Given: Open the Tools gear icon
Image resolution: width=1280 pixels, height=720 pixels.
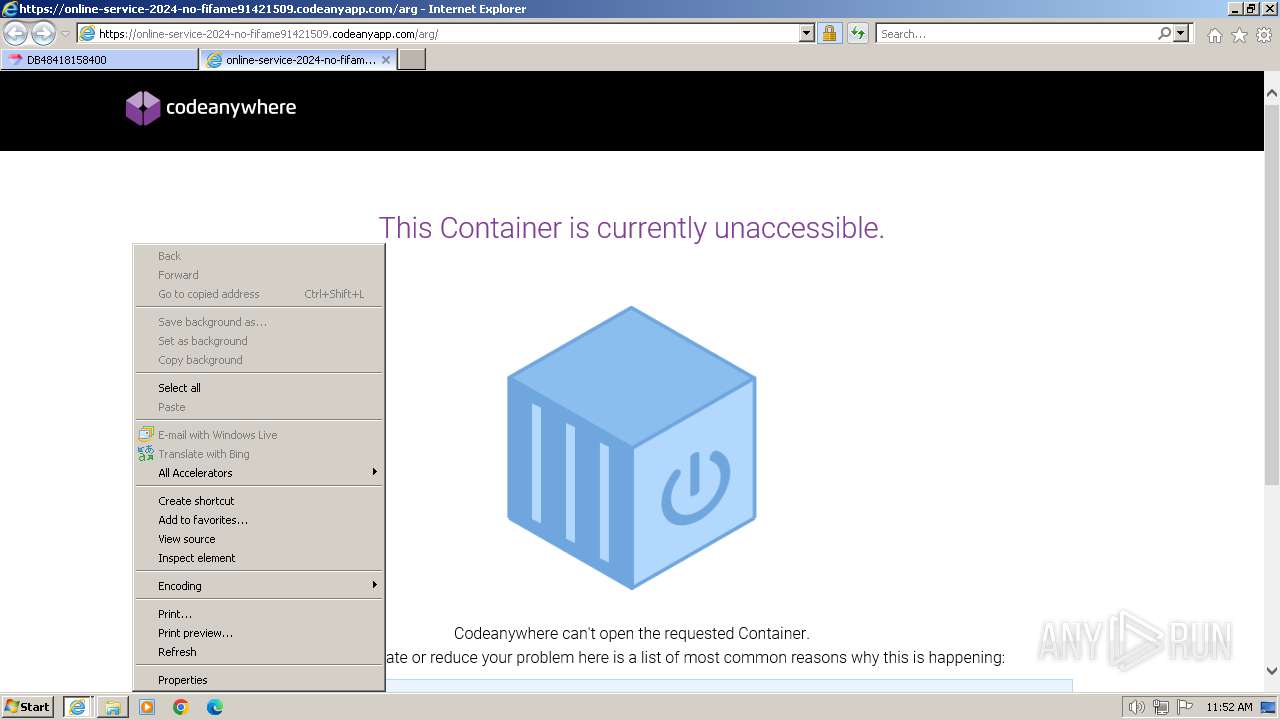Looking at the screenshot, I should click(x=1264, y=35).
